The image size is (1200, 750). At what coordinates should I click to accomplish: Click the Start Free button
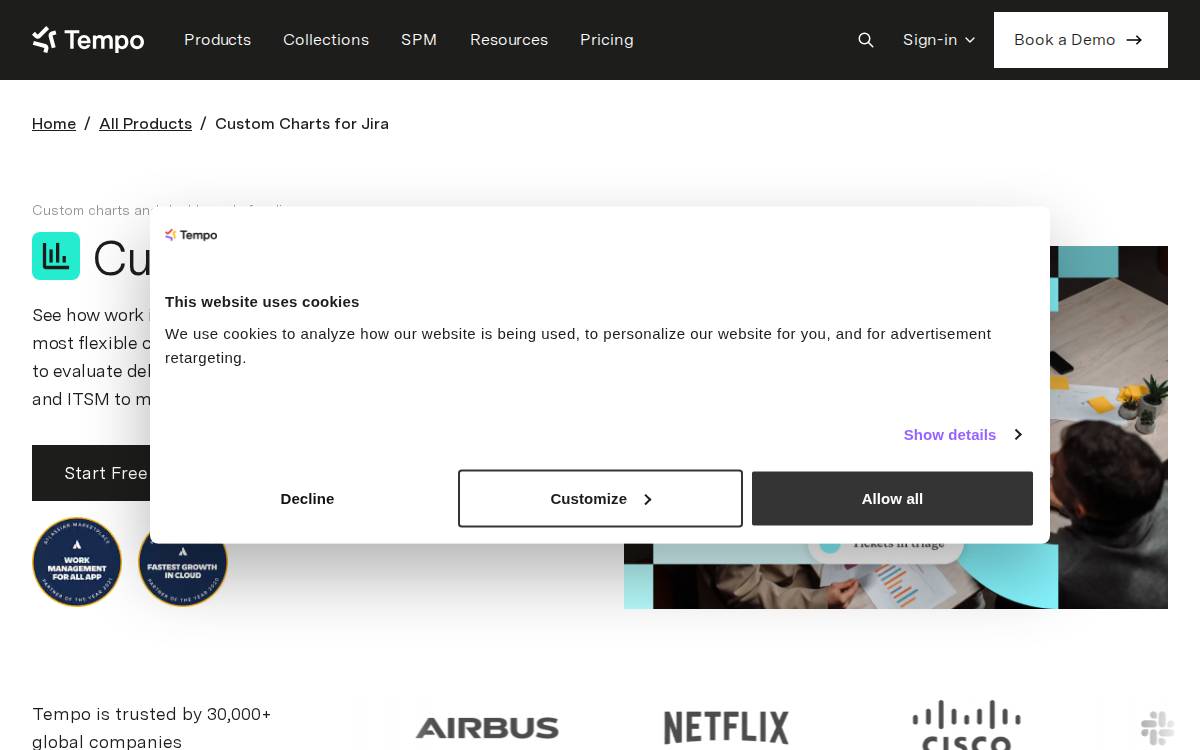click(x=91, y=473)
